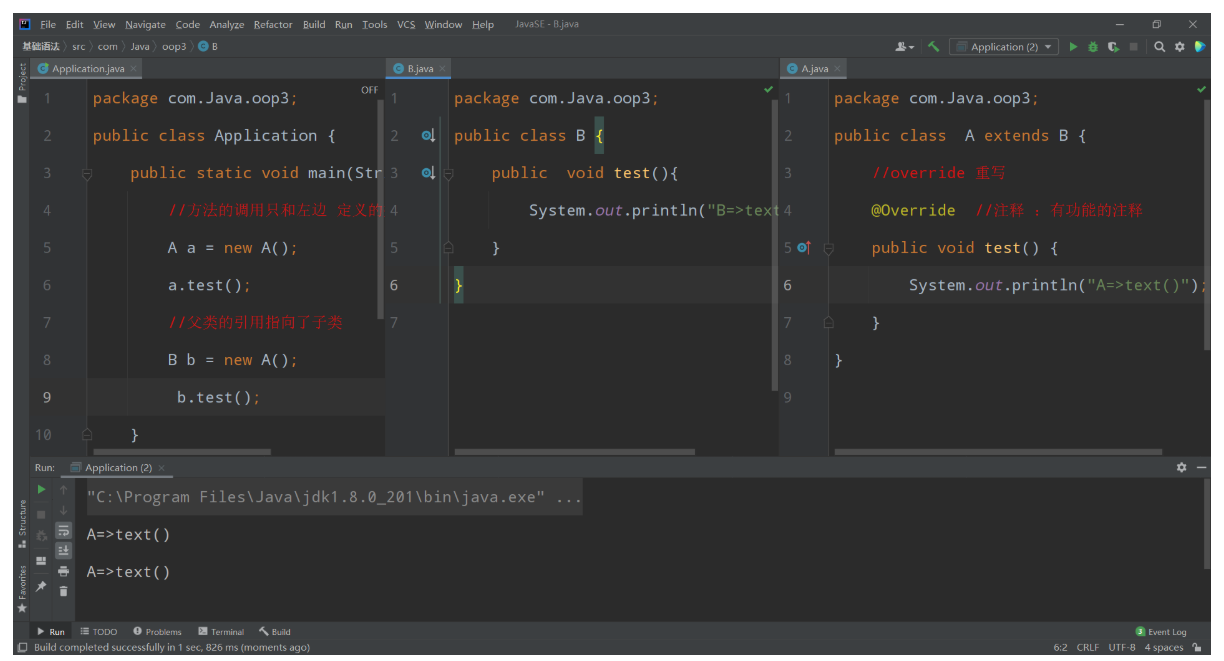Click the OFF inspection indicator in Application.java
This screenshot has width=1224, height=661.
(370, 90)
